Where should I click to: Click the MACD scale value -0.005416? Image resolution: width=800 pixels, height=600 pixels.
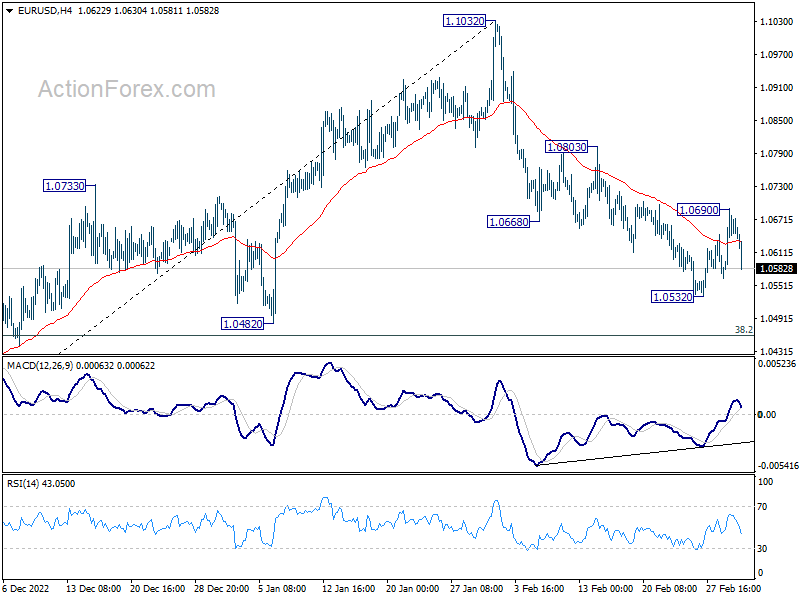[778, 466]
